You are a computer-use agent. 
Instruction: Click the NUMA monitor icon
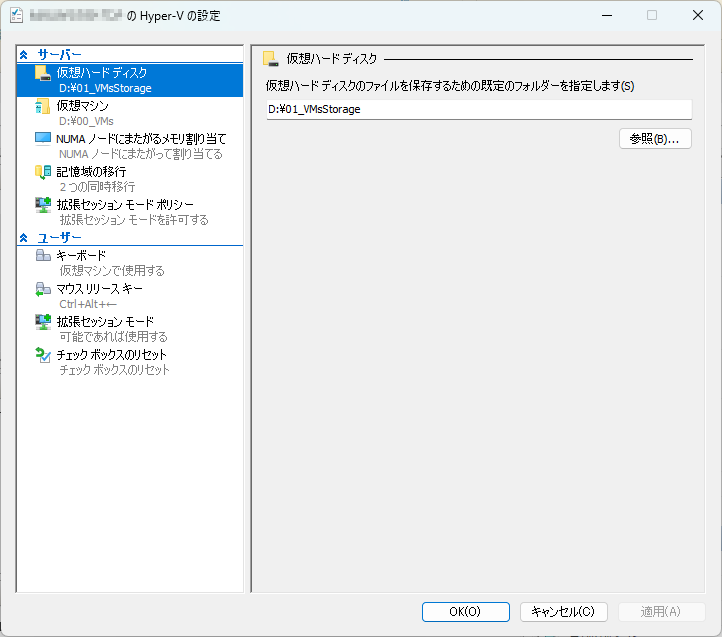pos(43,139)
